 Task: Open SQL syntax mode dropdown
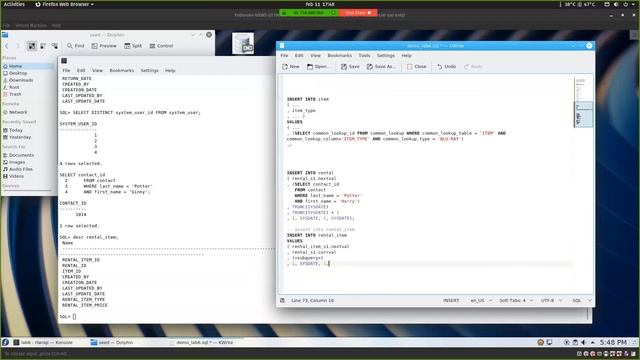pos(582,300)
